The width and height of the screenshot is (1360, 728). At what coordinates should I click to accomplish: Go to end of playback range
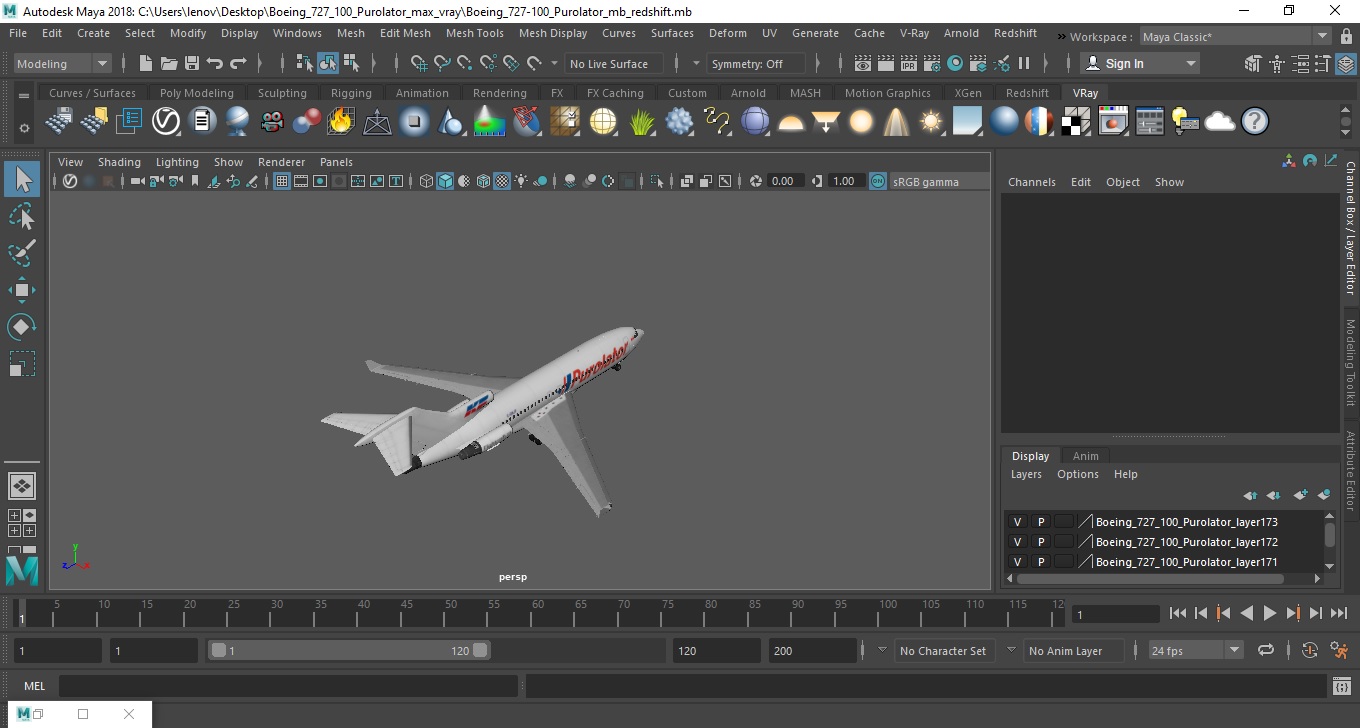click(x=1338, y=613)
